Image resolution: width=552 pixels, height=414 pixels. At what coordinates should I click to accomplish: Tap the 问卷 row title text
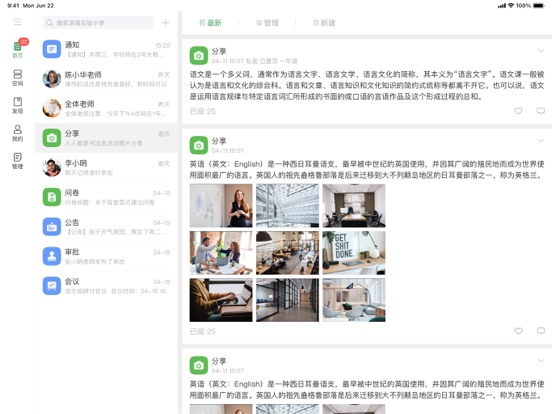72,193
